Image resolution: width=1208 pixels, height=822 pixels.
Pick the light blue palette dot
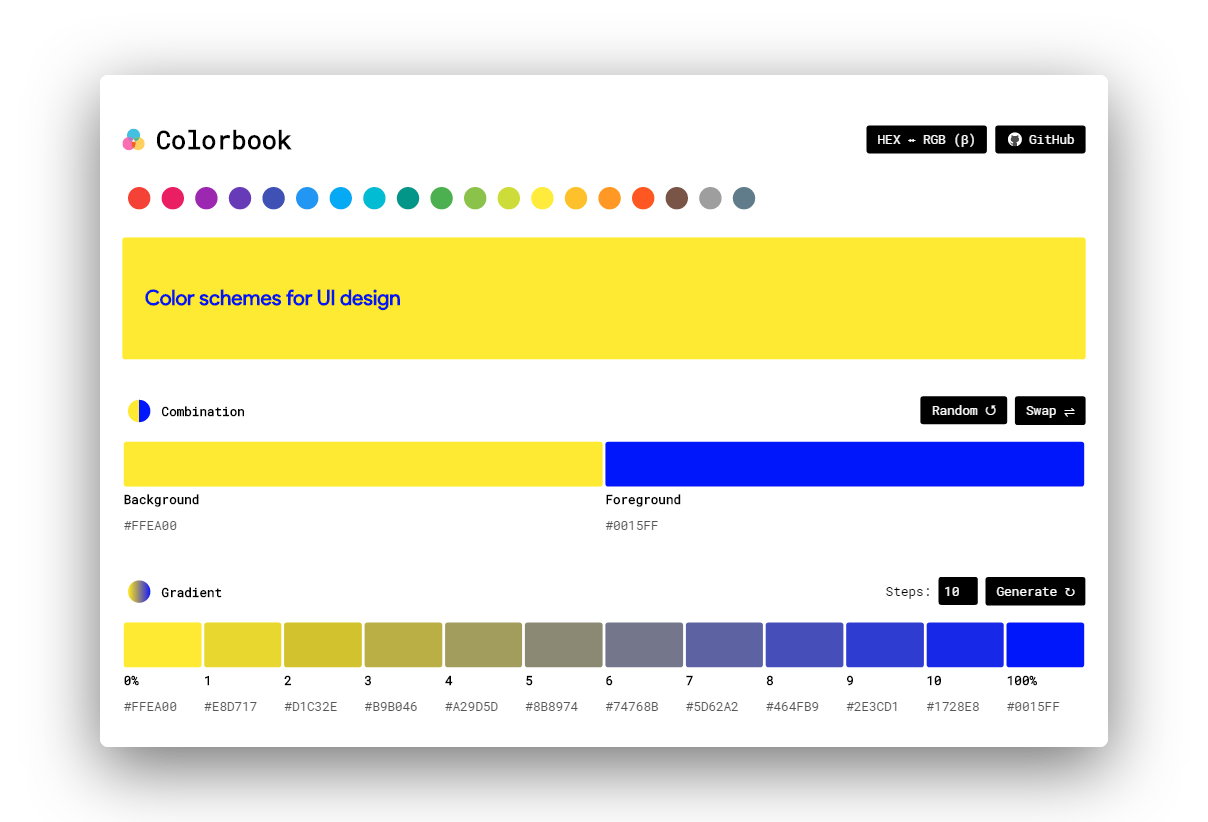click(341, 198)
